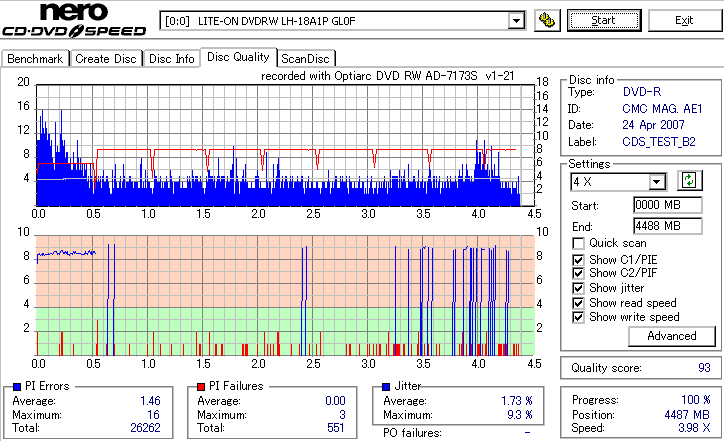Click the Jitter maximum 9.3 %
The image size is (724, 441).
click(519, 415)
